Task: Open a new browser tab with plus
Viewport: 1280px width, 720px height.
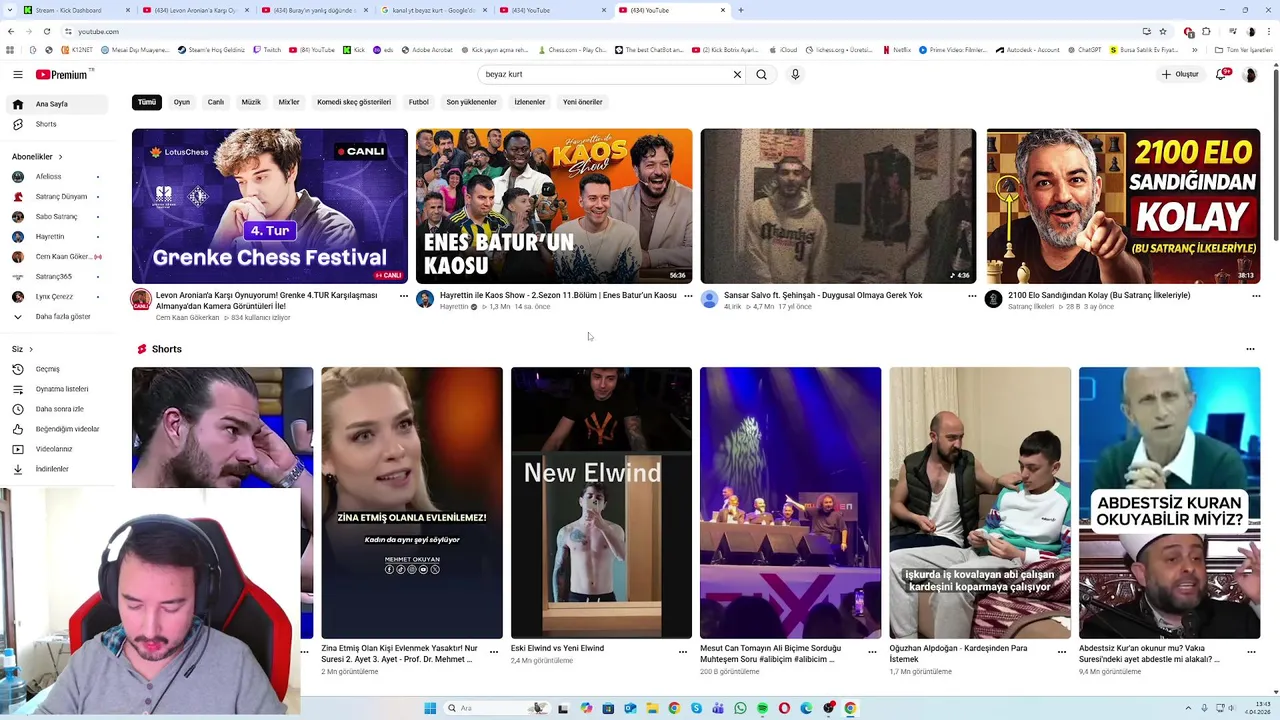Action: pos(740,10)
